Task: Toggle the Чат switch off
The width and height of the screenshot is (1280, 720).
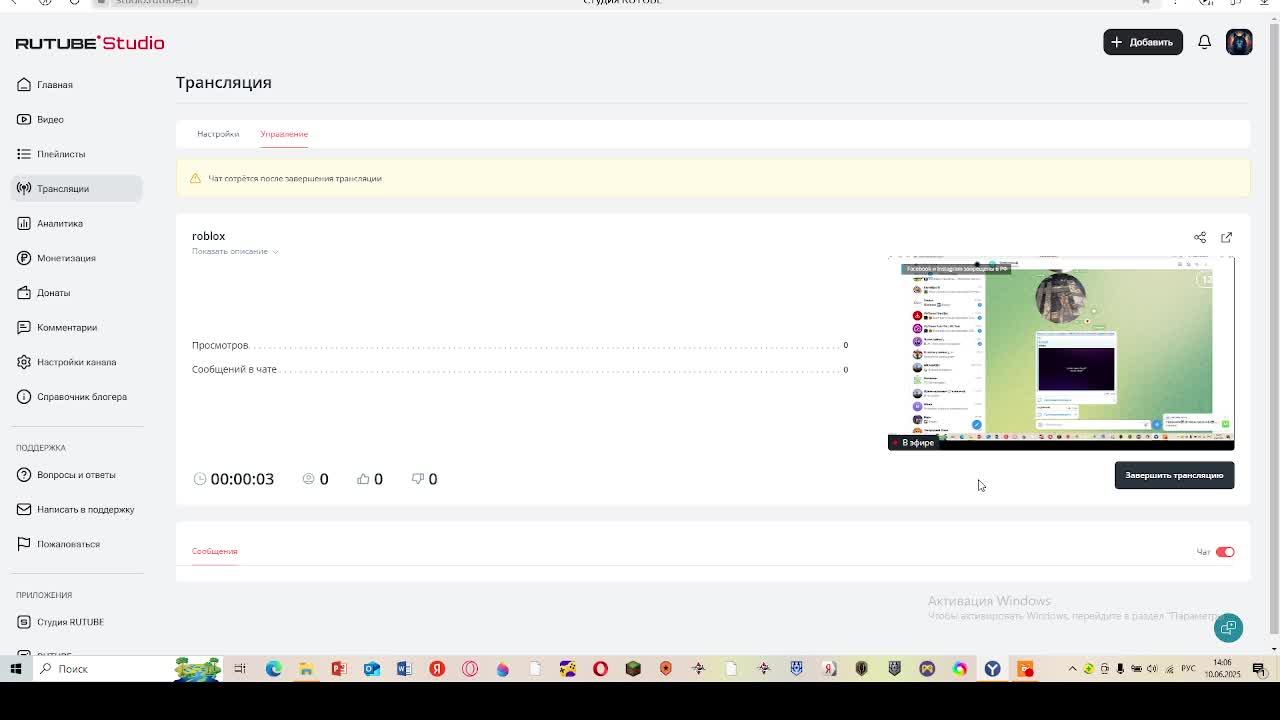Action: point(1225,552)
